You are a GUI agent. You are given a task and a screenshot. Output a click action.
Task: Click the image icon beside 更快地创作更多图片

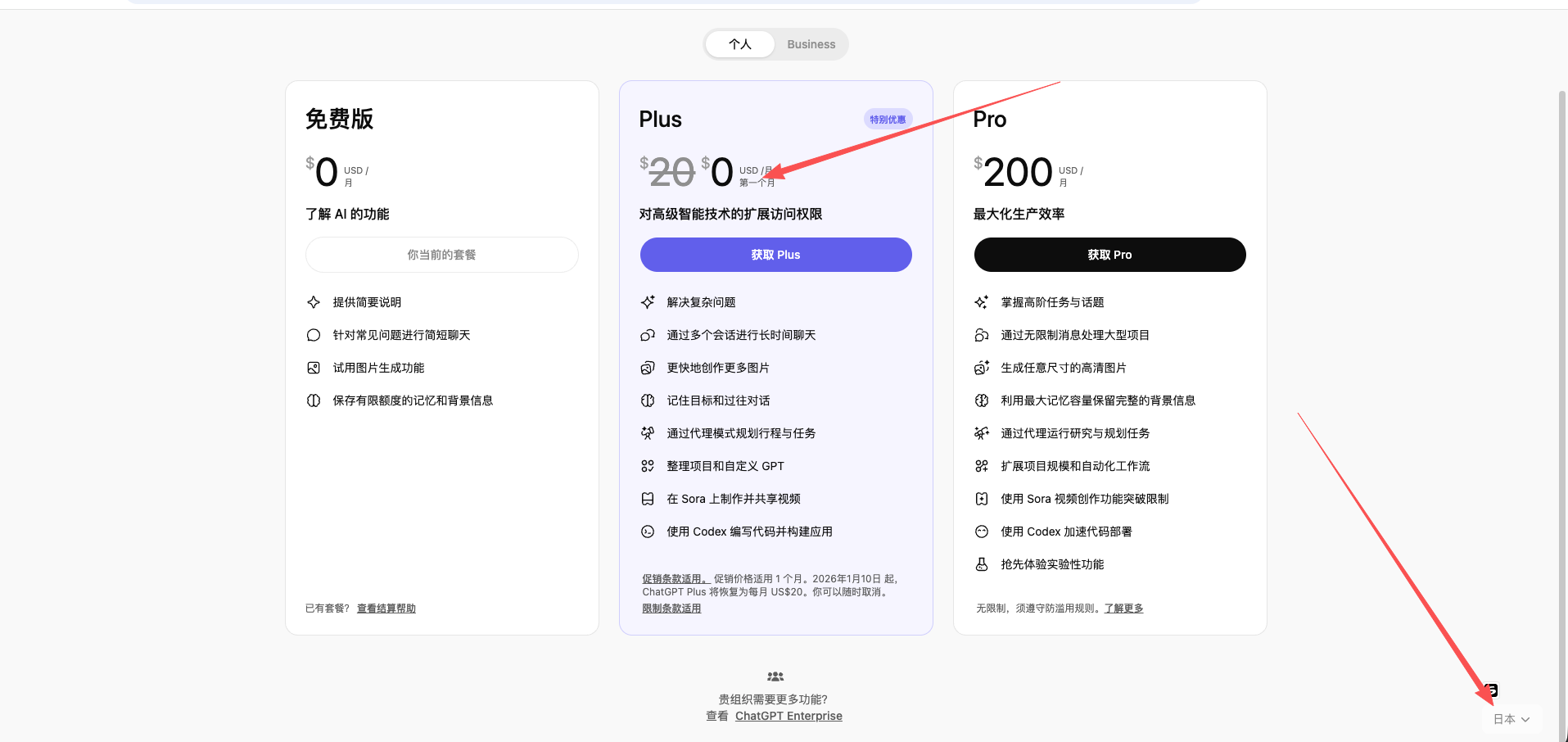pyautogui.click(x=648, y=367)
